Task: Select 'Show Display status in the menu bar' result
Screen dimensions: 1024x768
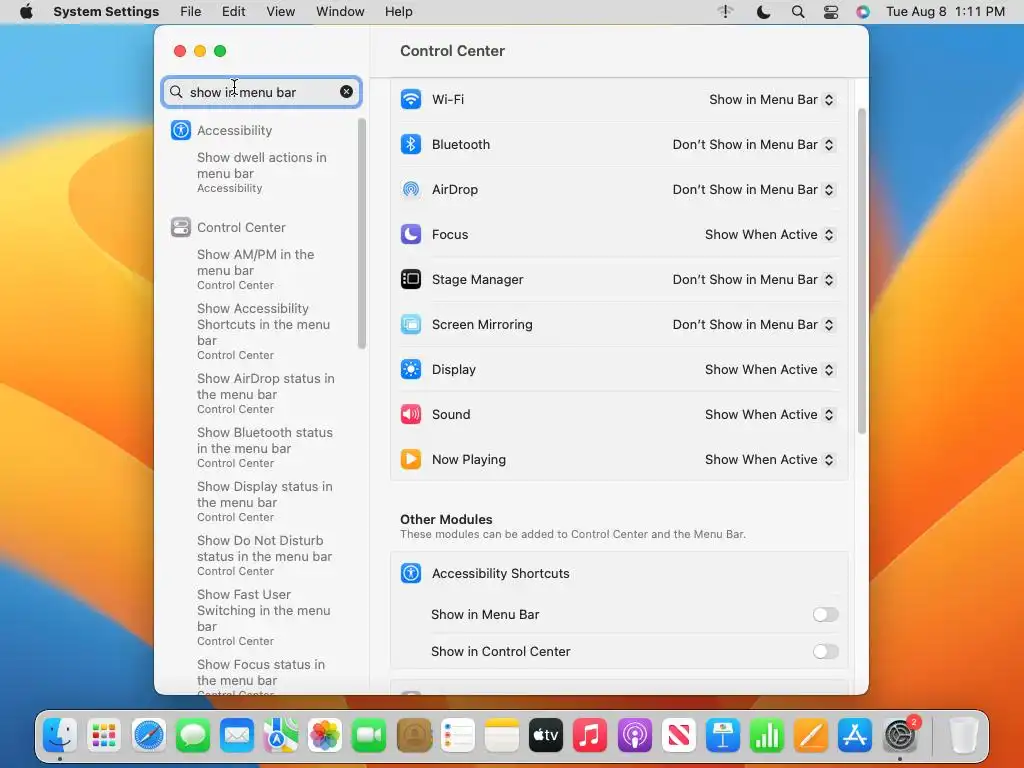Action: [264, 502]
